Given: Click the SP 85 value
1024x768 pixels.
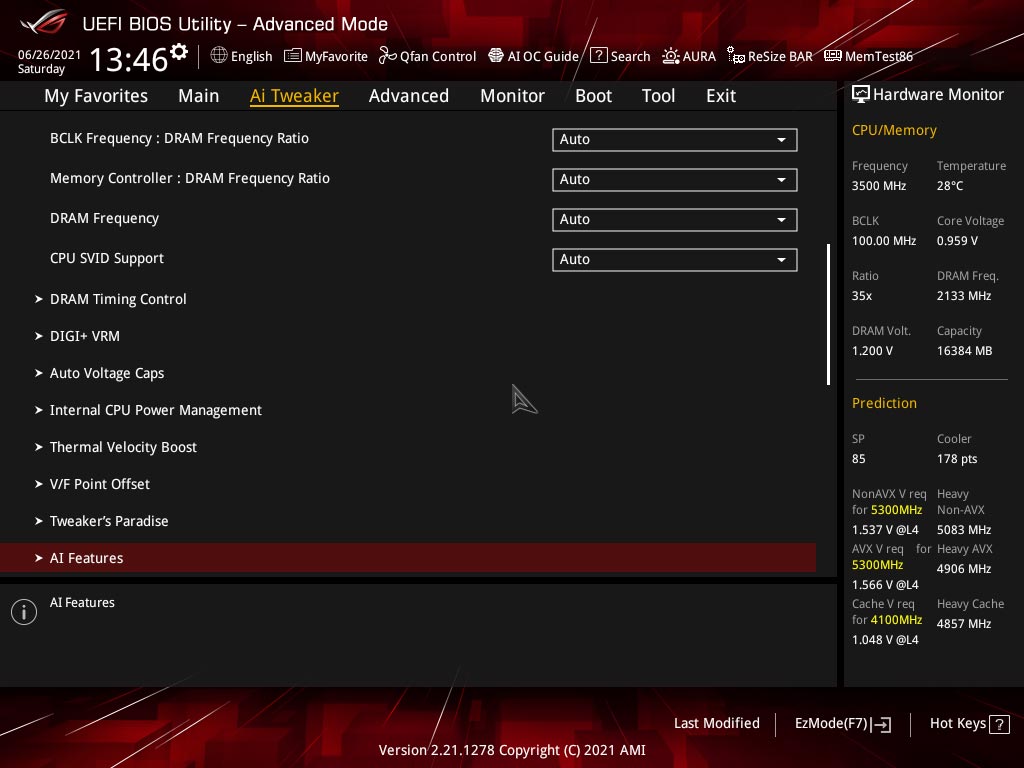Looking at the screenshot, I should tap(859, 458).
